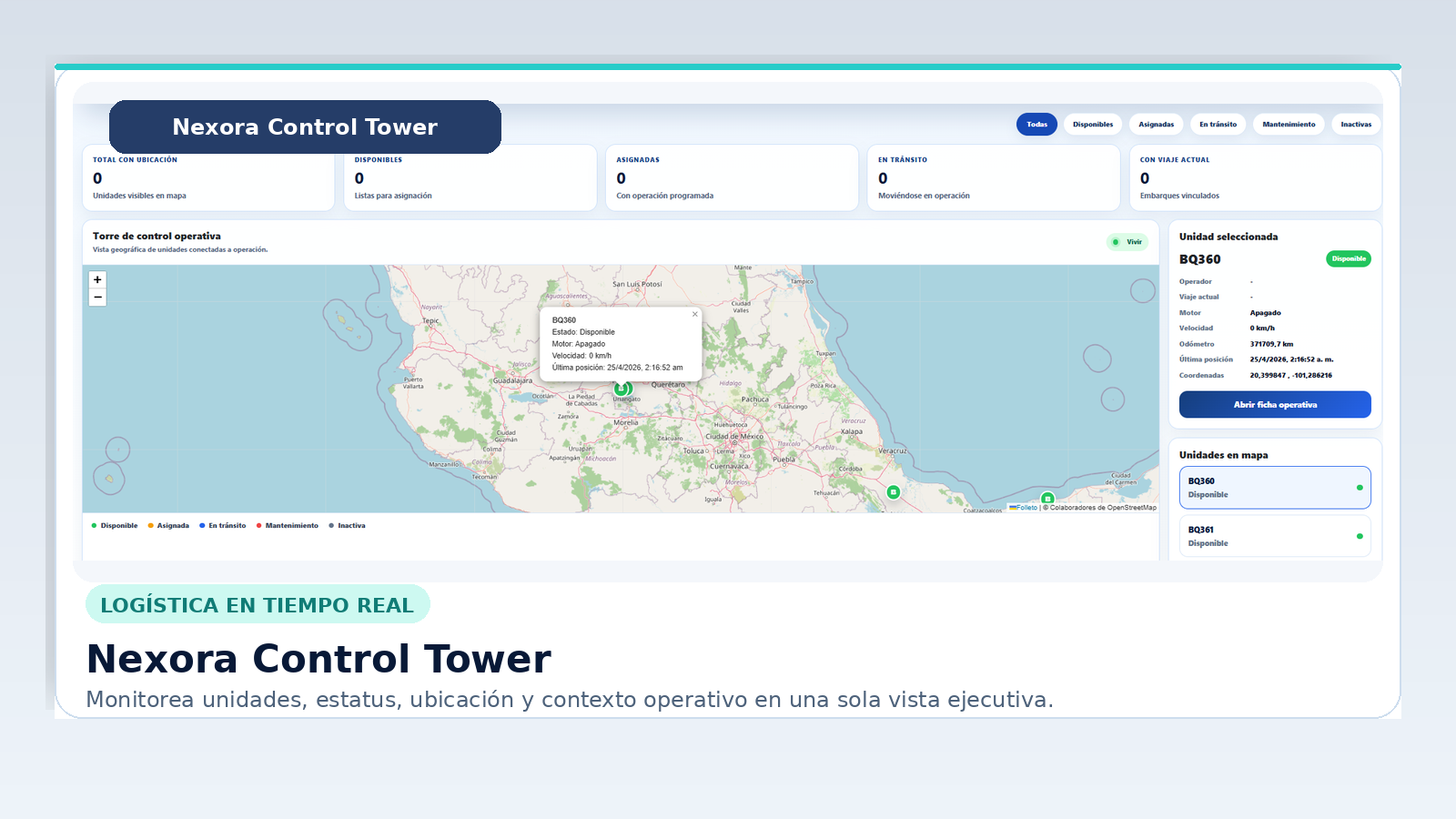Select the green unit marker near Coatzacoalcos
Viewport: 1456px width, 819px height.
click(1047, 499)
